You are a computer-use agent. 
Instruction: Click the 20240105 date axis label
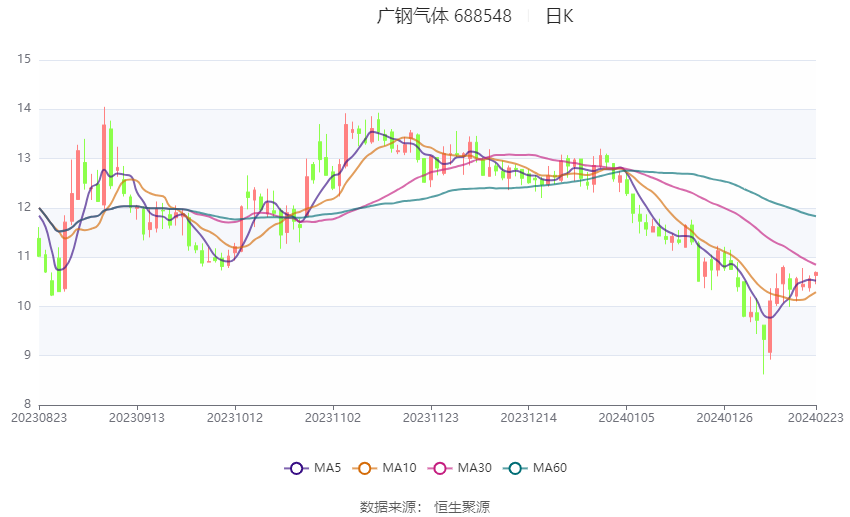point(627,418)
